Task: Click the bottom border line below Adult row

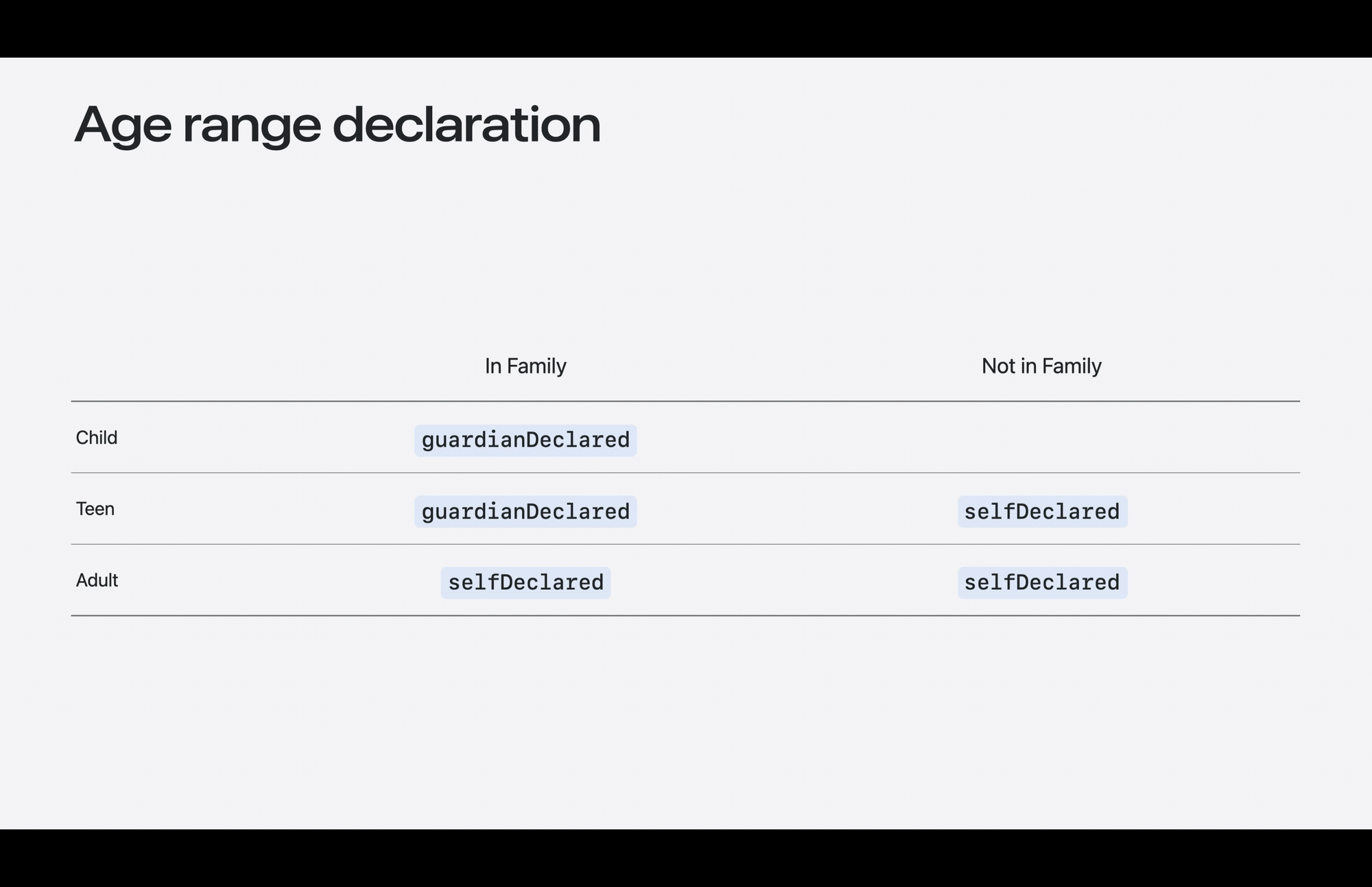Action: [685, 616]
